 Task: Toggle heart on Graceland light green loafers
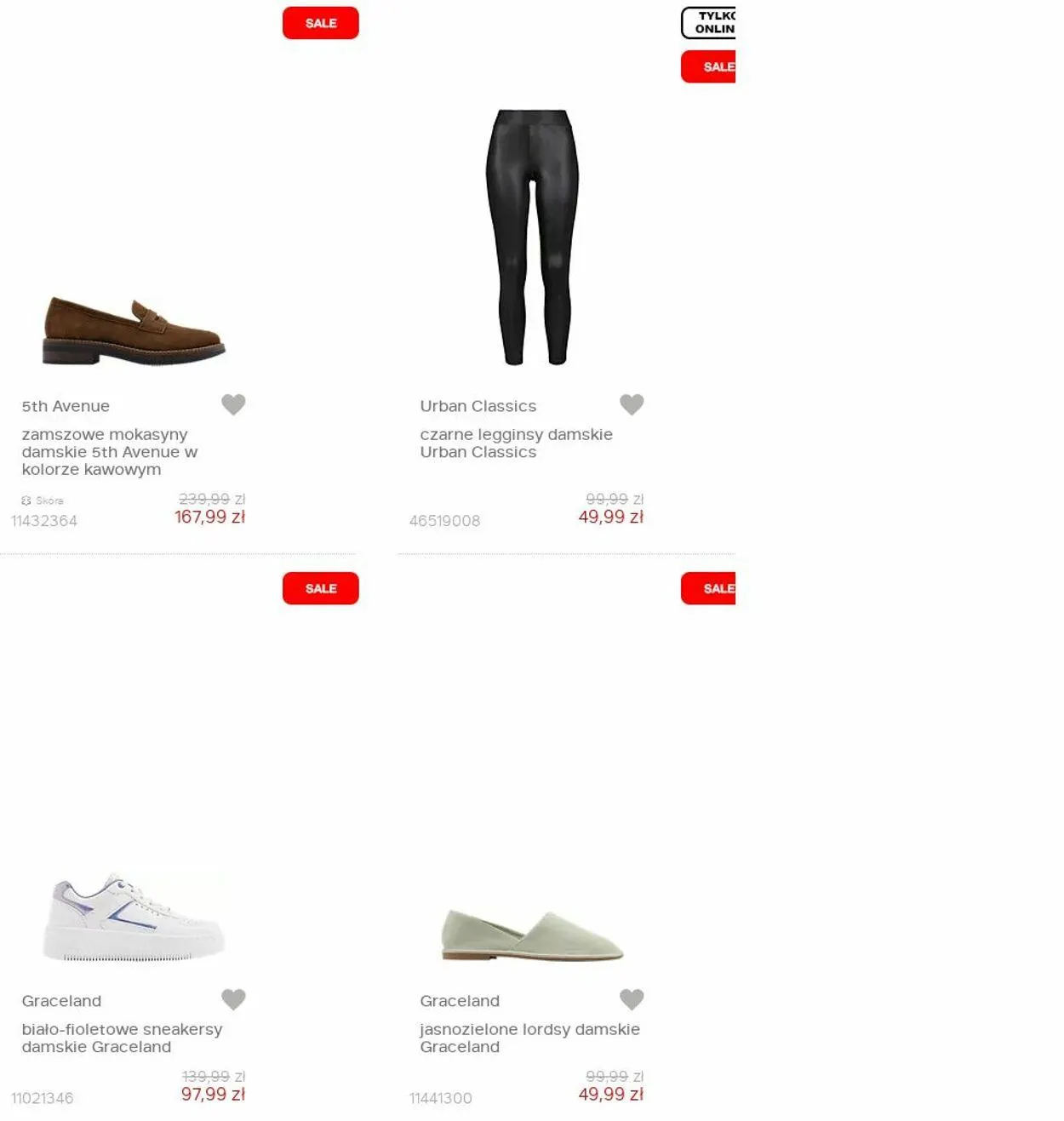click(x=632, y=998)
